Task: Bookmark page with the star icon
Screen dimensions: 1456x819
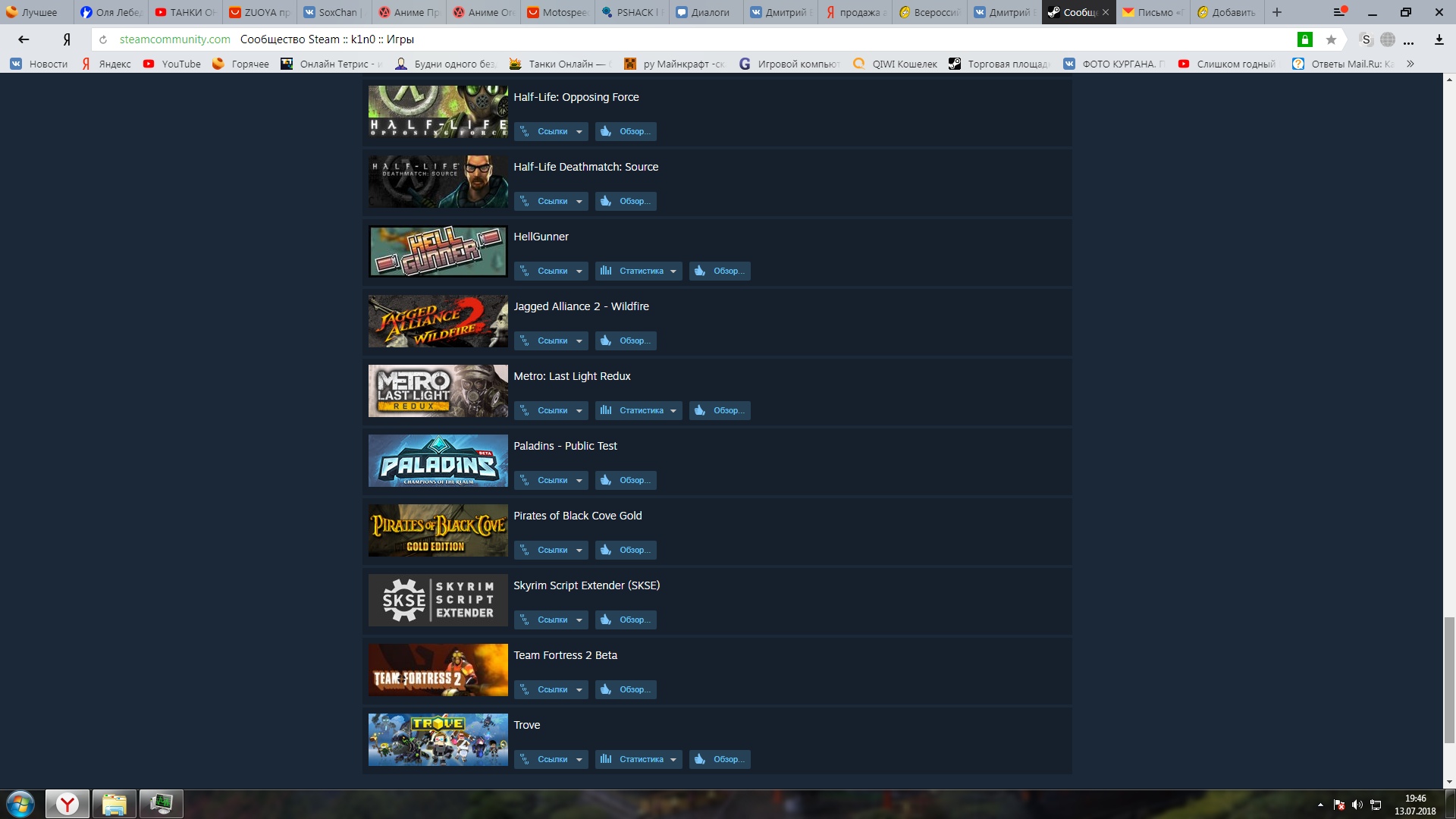Action: 1331,39
